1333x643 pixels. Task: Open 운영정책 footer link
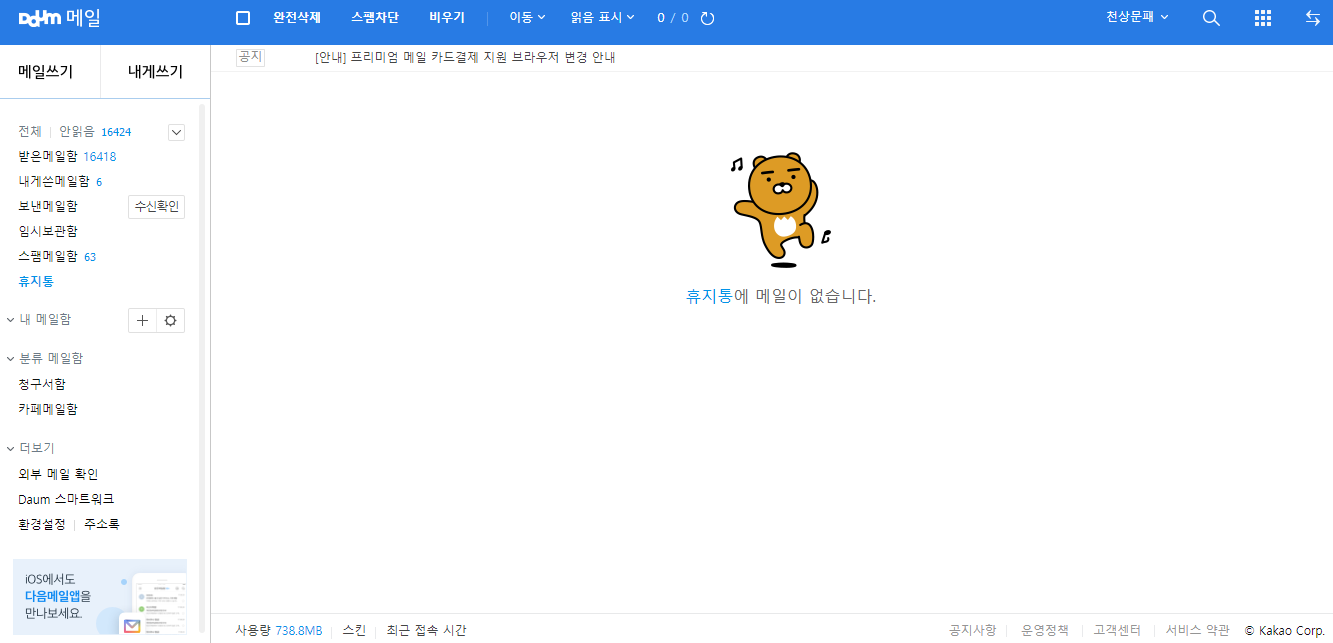(1045, 631)
